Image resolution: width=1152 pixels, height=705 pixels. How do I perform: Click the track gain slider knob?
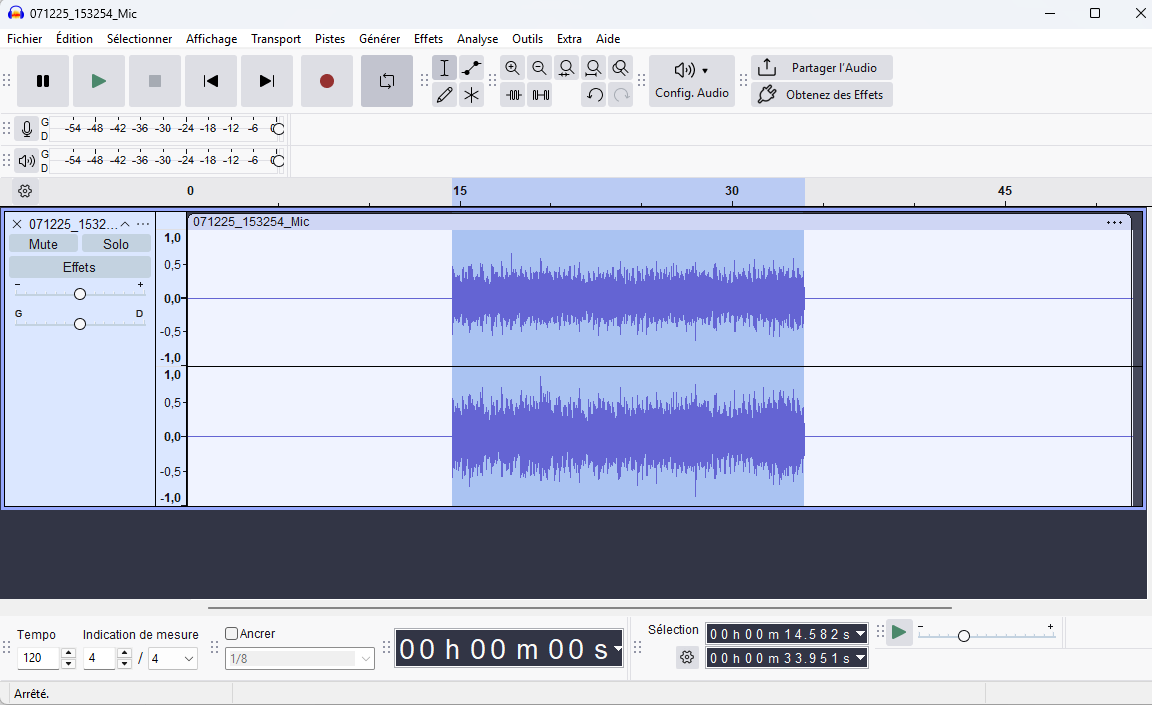pyautogui.click(x=80, y=293)
